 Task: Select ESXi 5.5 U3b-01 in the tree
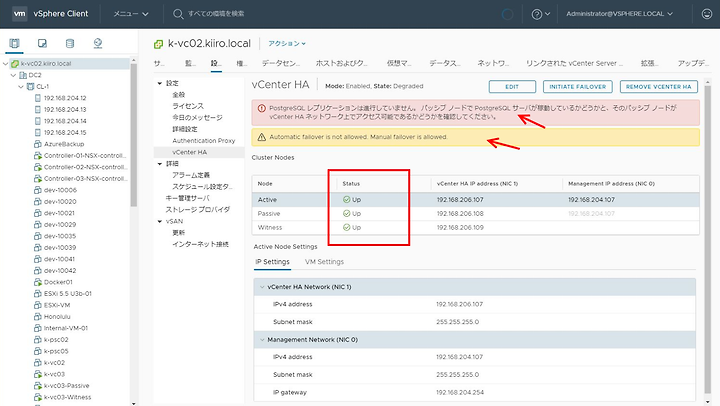[x=68, y=293]
